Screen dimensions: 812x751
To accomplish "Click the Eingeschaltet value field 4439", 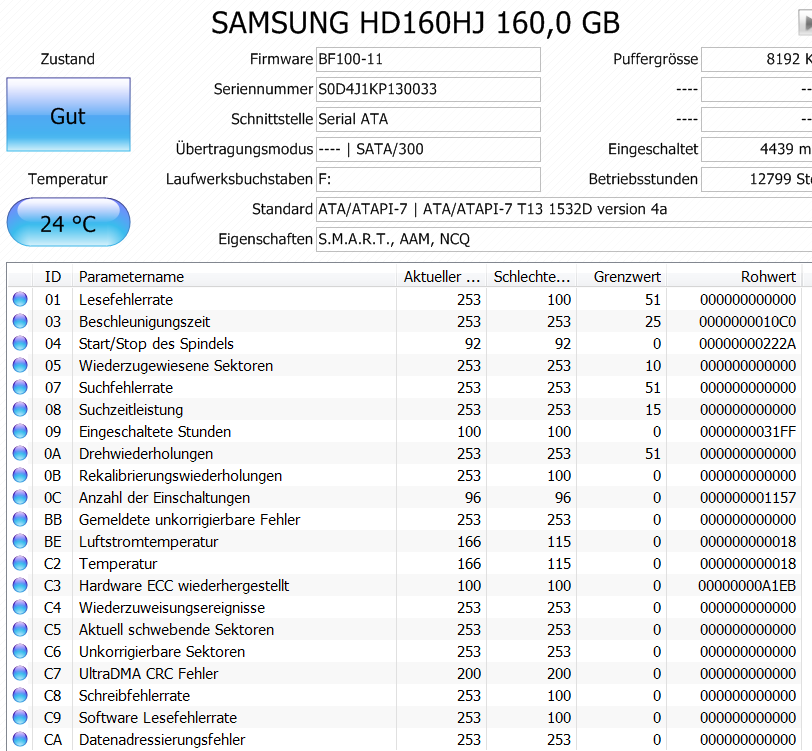I will pos(757,150).
